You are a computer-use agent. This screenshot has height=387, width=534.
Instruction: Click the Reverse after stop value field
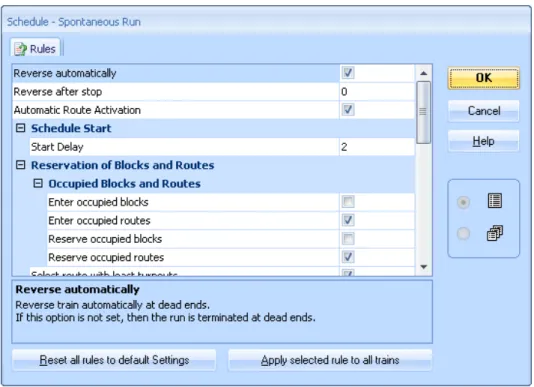point(377,92)
